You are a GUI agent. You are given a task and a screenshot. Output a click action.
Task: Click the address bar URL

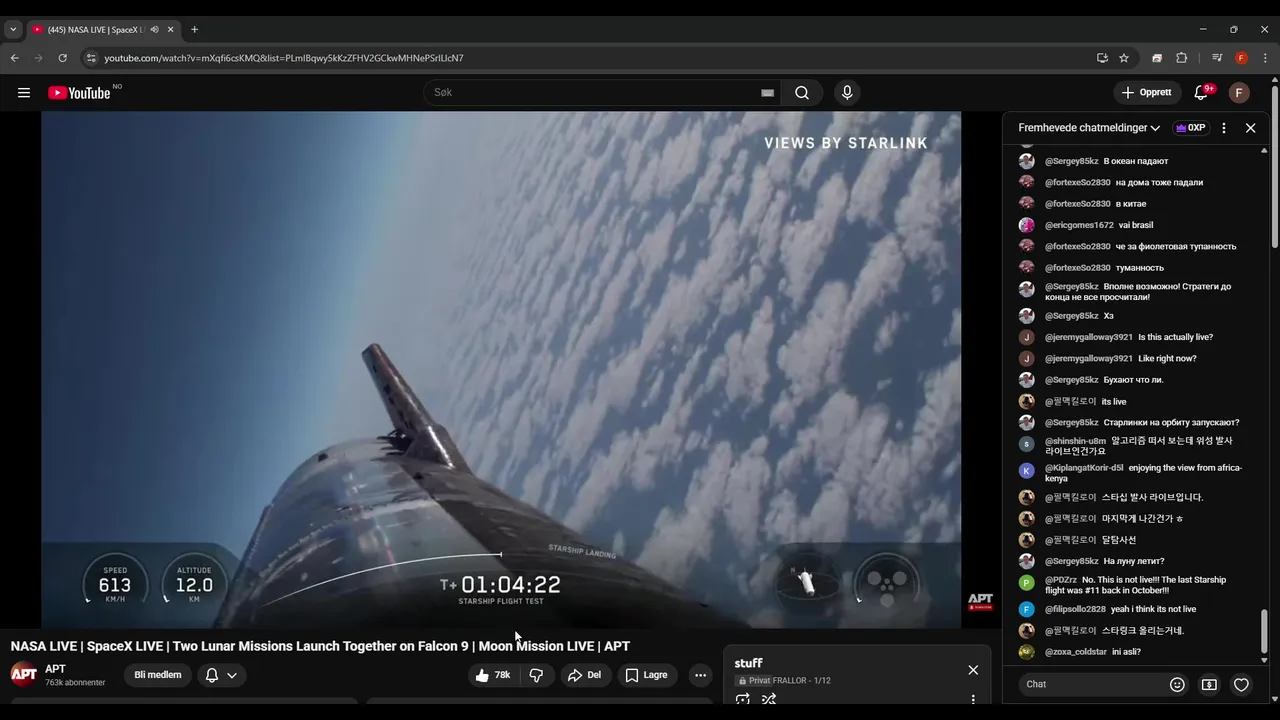point(284,58)
